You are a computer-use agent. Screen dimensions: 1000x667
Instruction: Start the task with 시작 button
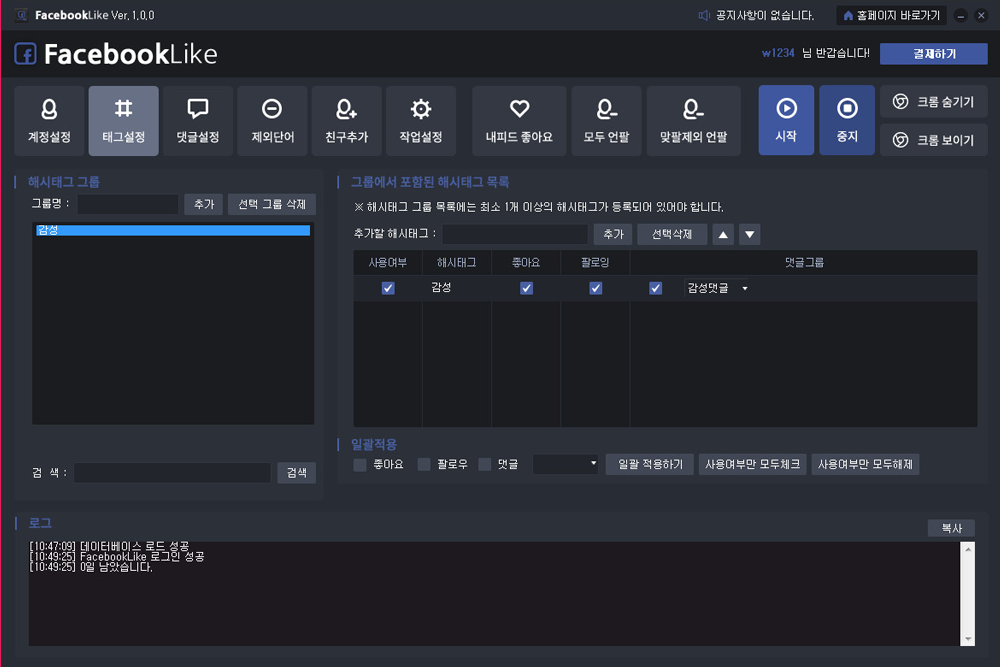pos(786,120)
